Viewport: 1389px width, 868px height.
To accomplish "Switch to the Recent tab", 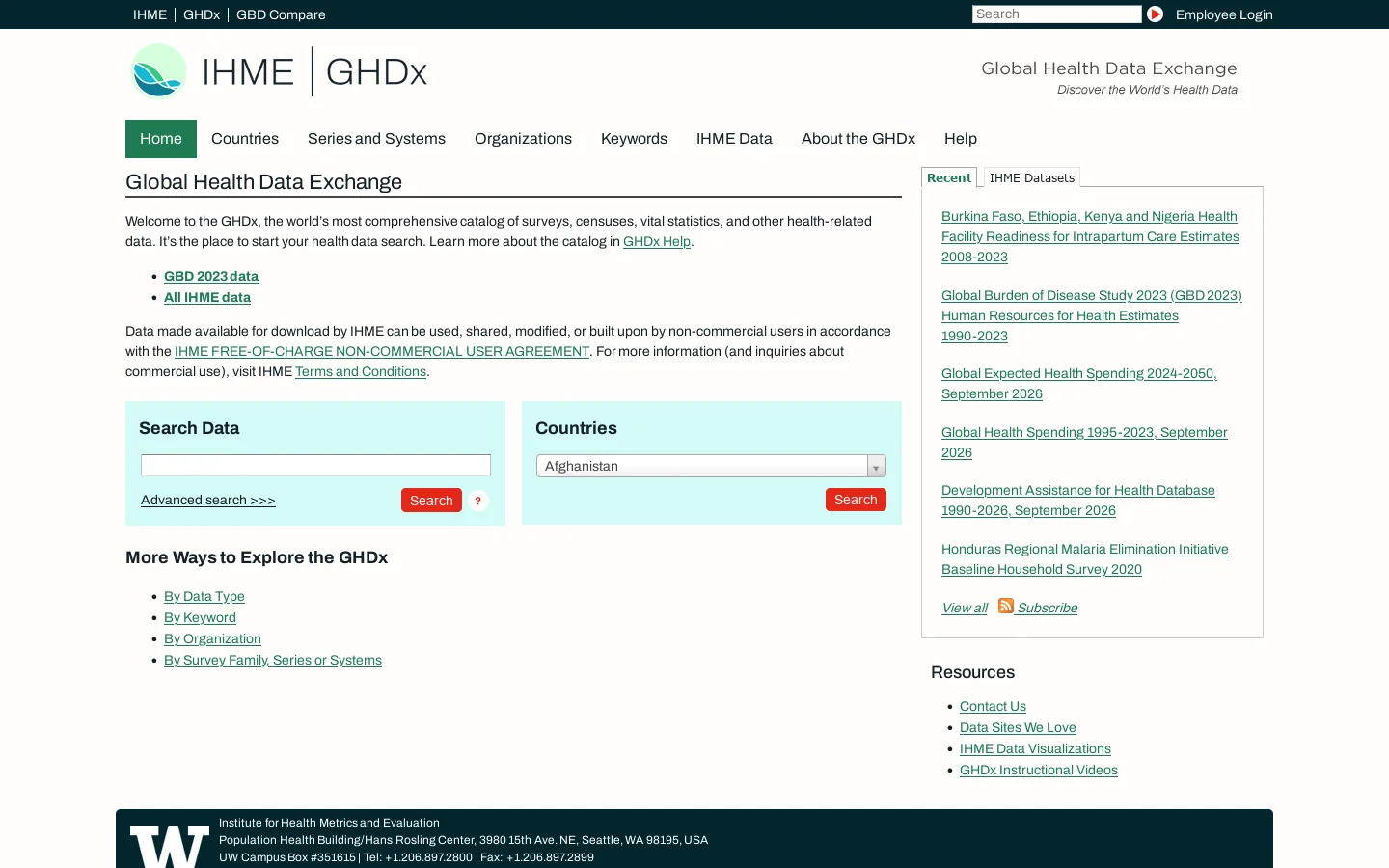I will tap(949, 177).
